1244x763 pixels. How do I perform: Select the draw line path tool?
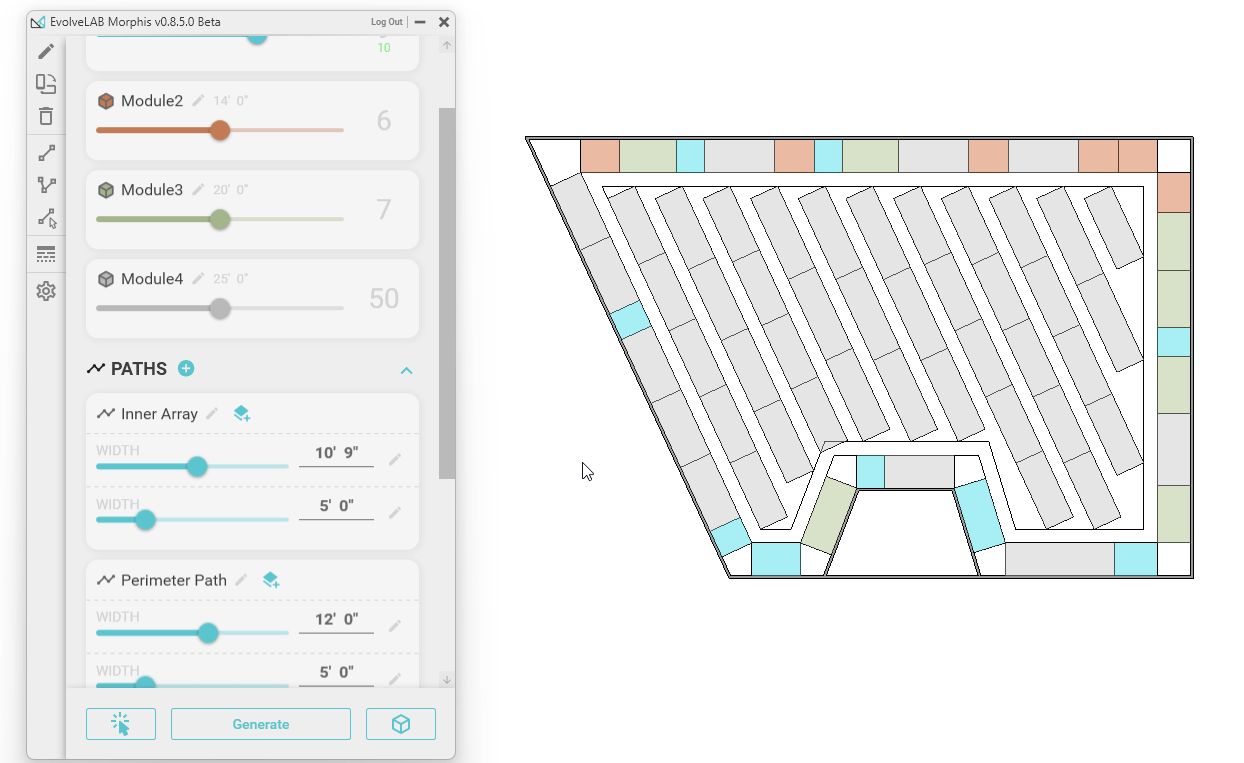tap(46, 153)
